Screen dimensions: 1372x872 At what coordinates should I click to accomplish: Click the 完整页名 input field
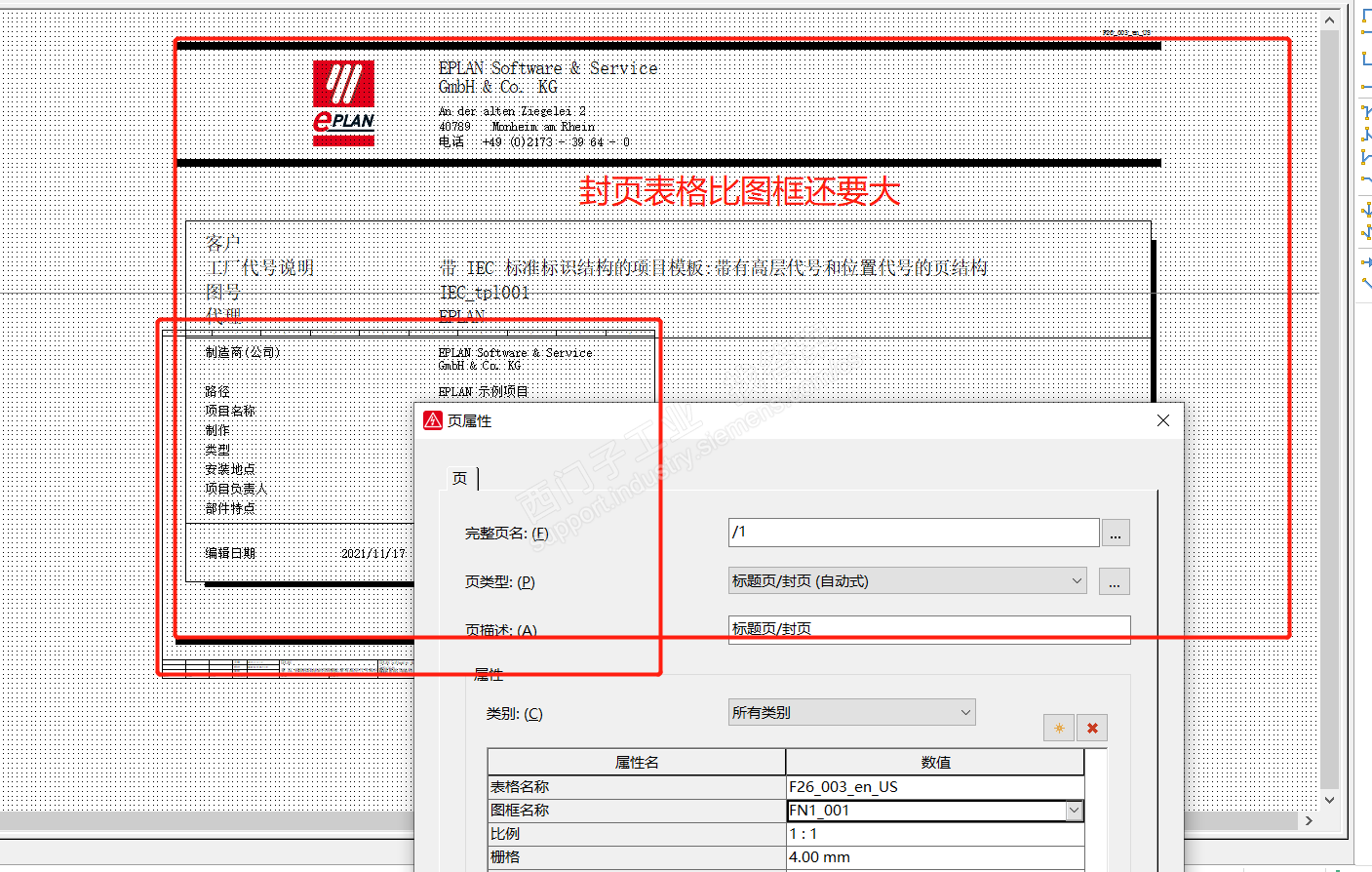click(914, 532)
